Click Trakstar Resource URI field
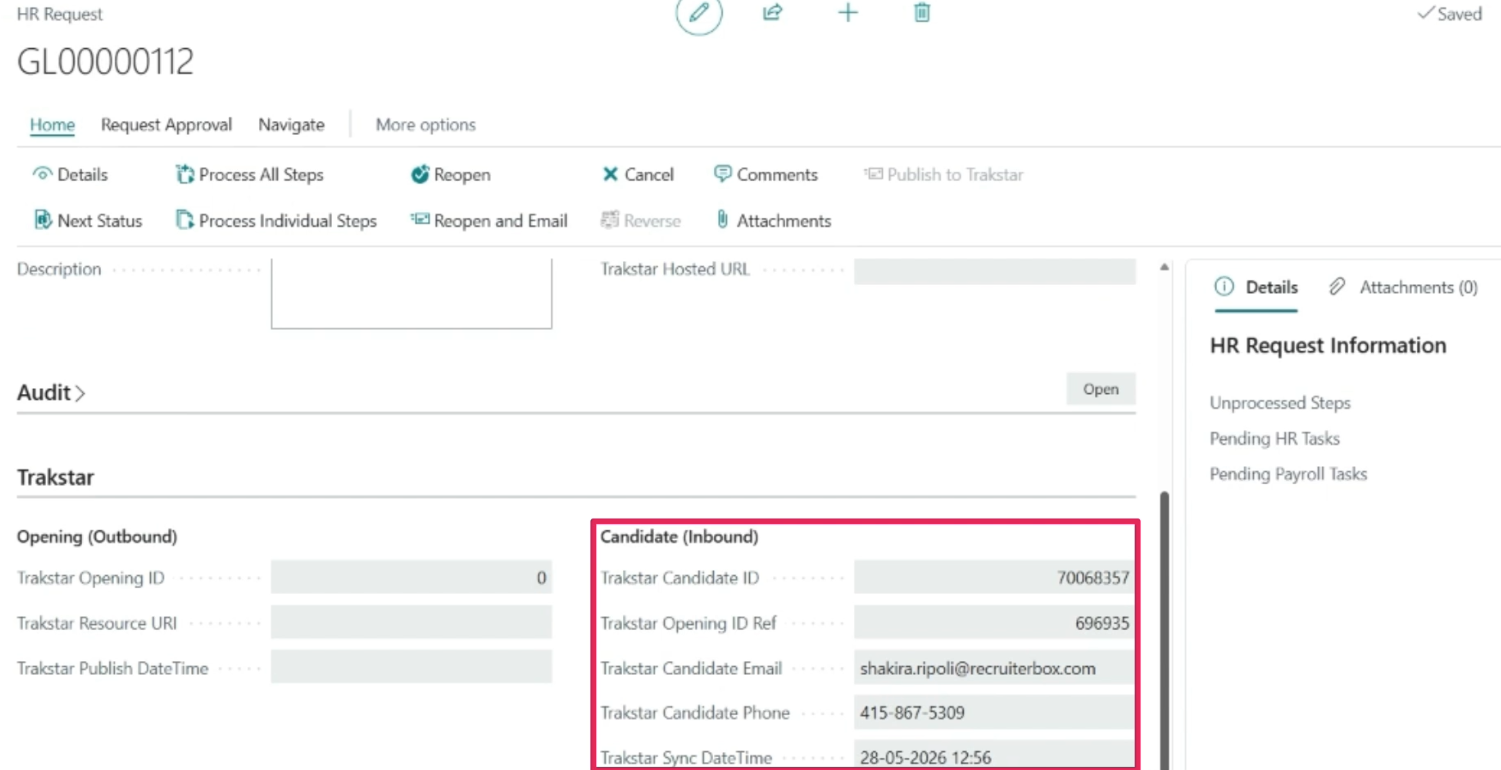This screenshot has width=1501, height=770. click(x=411, y=622)
